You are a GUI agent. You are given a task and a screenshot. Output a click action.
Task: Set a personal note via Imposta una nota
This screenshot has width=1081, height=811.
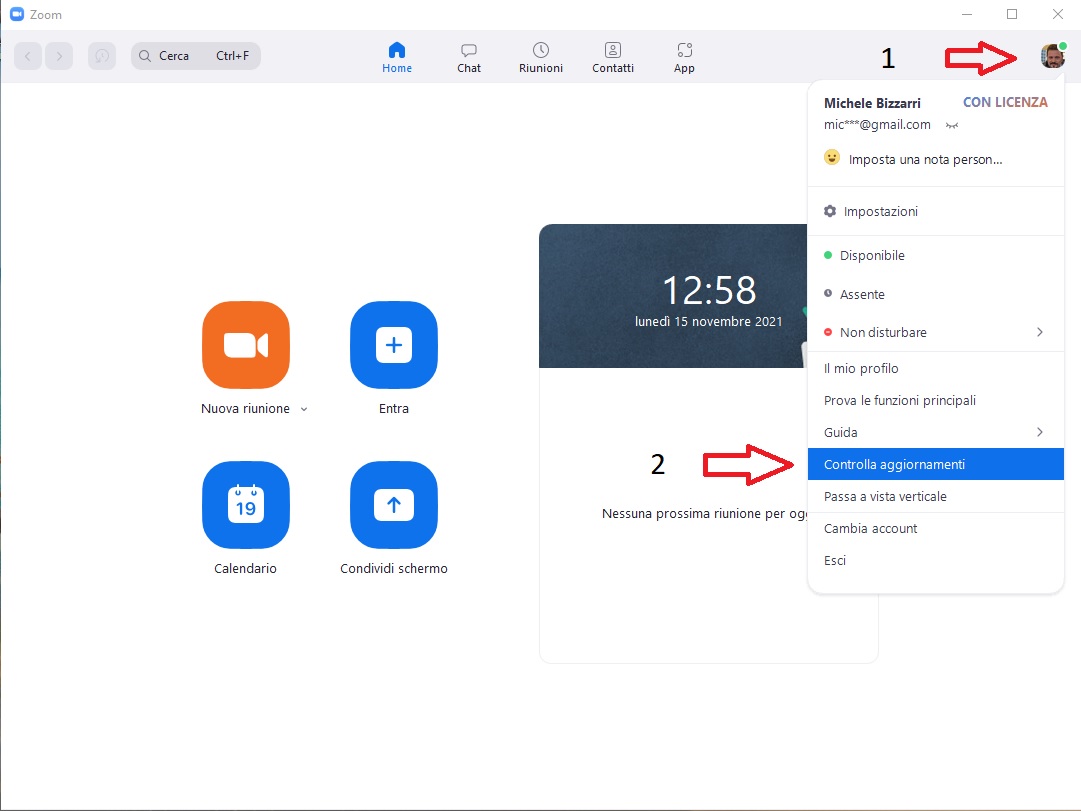(x=925, y=159)
